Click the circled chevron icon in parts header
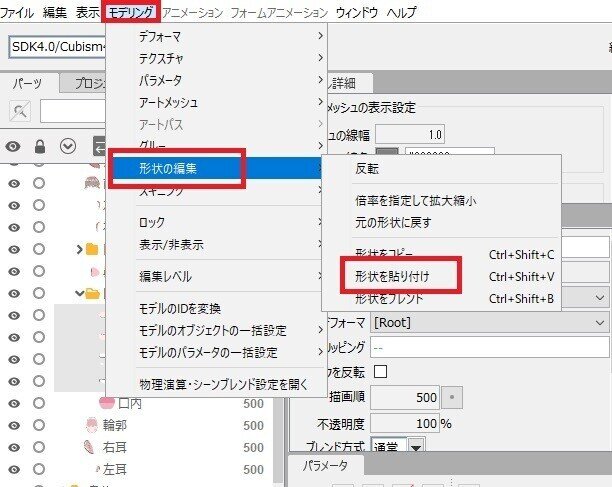The height and width of the screenshot is (487, 612). (68, 146)
